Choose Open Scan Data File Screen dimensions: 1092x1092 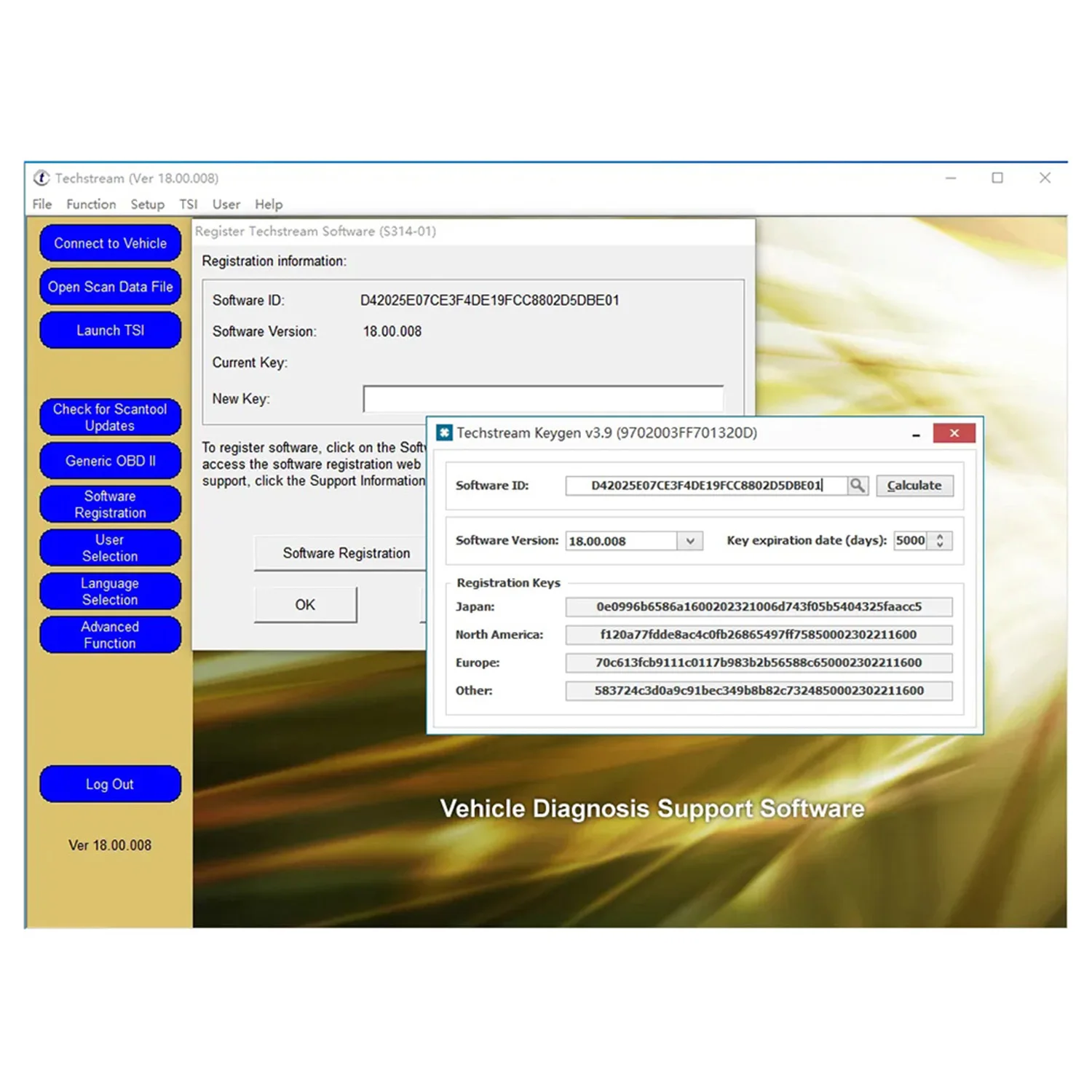111,287
